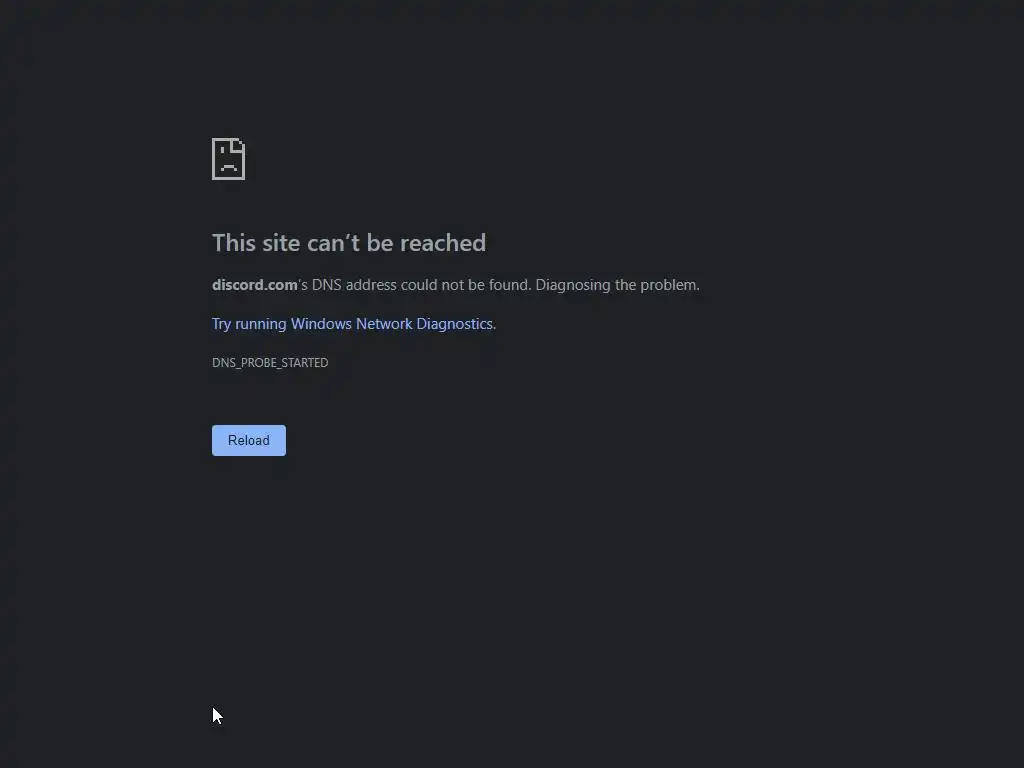
Task: Click the folded corner of the page icon
Action: (237, 147)
